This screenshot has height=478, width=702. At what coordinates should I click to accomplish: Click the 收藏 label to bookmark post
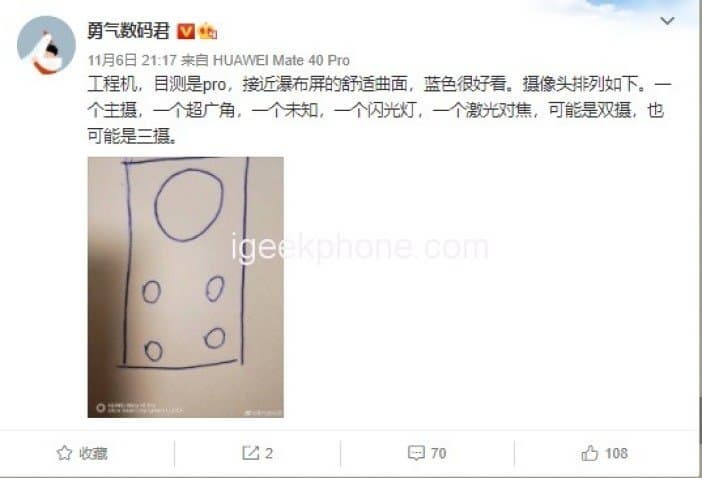pos(93,453)
